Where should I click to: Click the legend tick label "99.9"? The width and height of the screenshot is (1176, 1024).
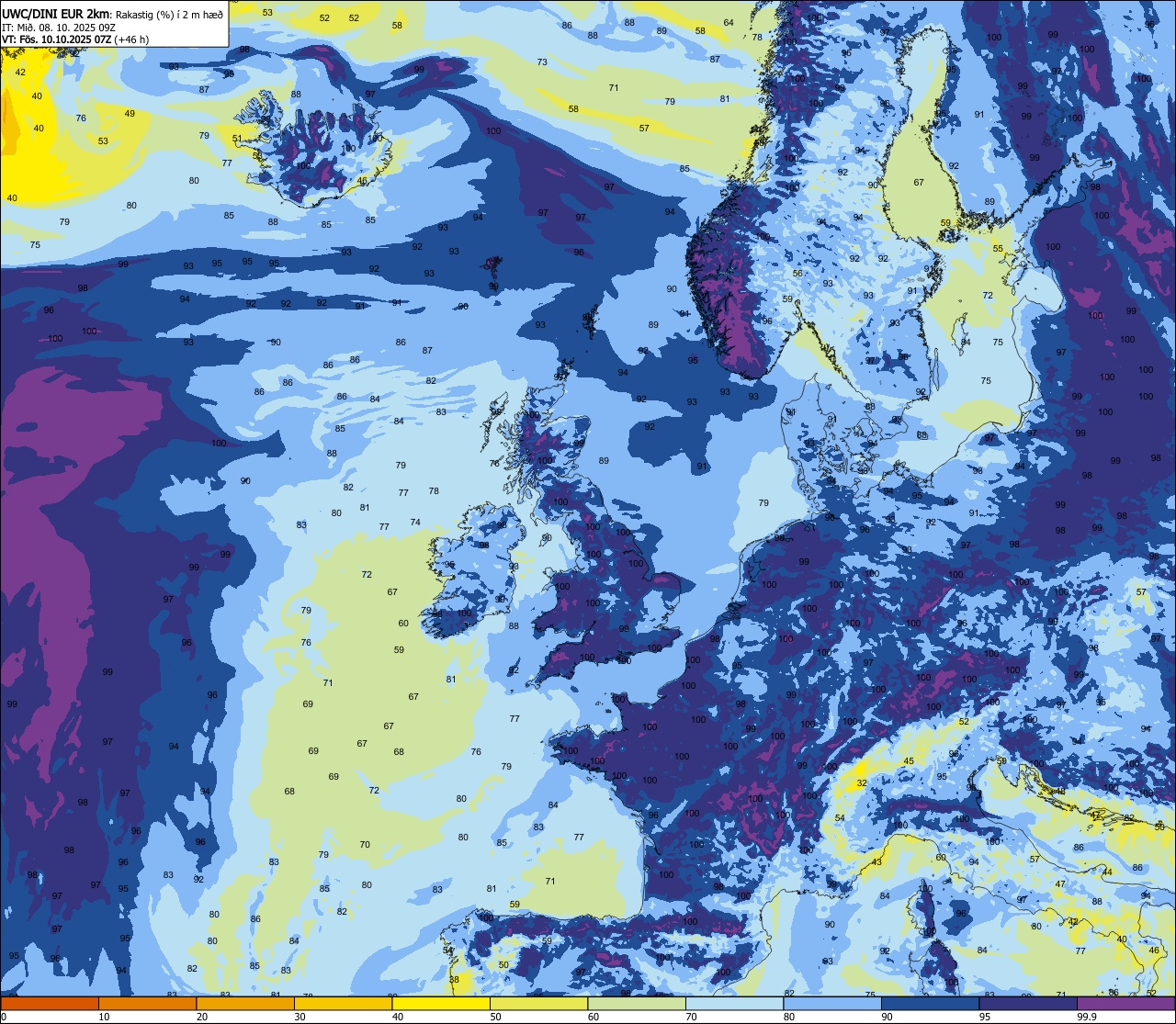click(1088, 1017)
